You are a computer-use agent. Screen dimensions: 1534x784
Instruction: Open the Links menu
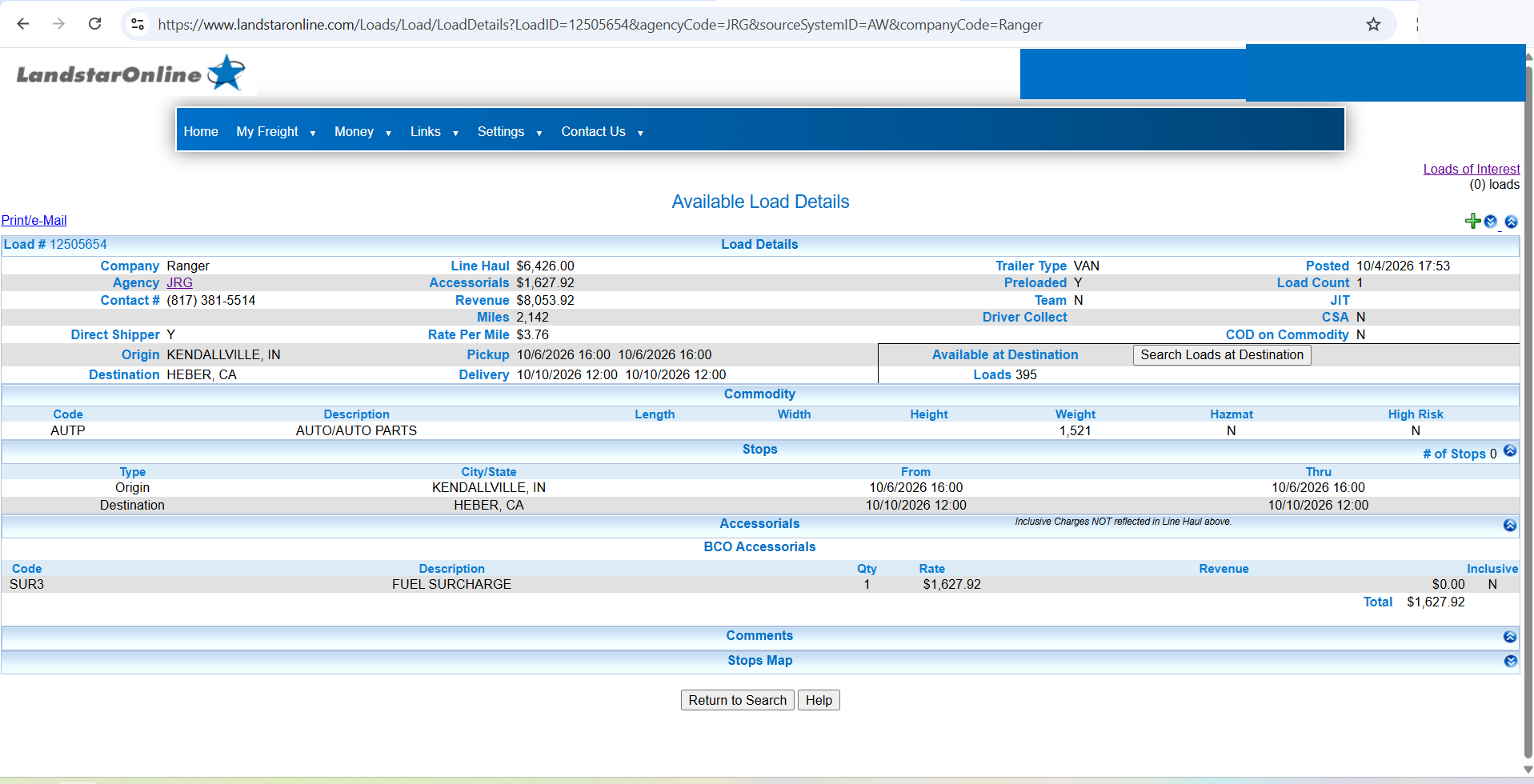point(426,131)
